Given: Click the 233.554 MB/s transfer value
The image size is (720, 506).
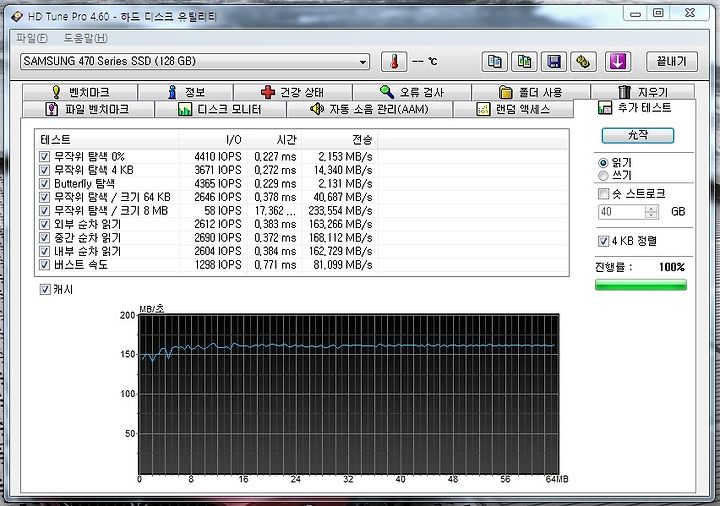Looking at the screenshot, I should tap(340, 210).
